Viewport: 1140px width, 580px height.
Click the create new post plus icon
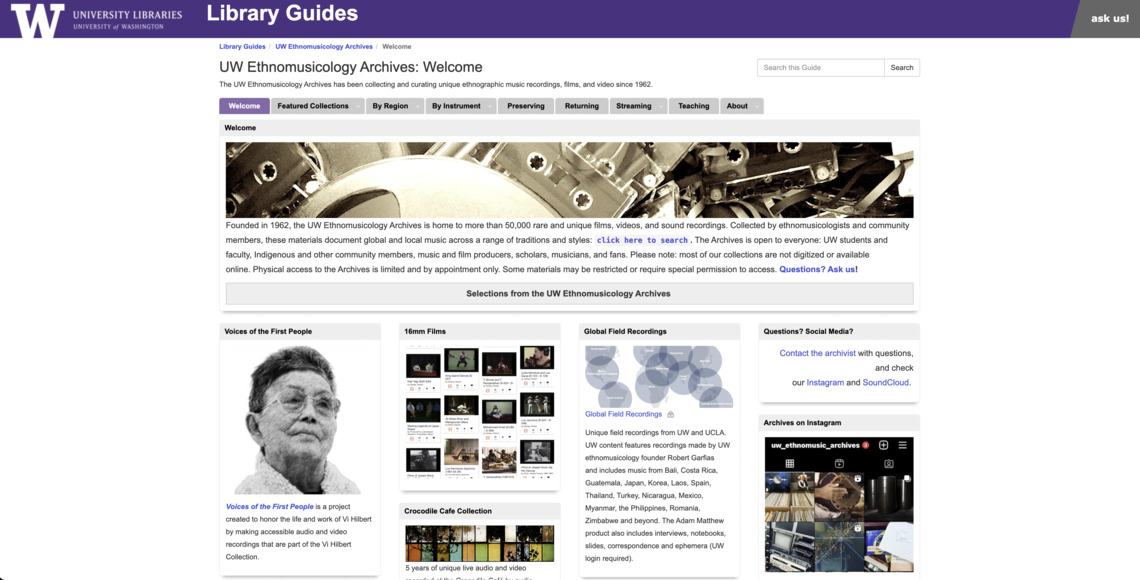pos(883,445)
